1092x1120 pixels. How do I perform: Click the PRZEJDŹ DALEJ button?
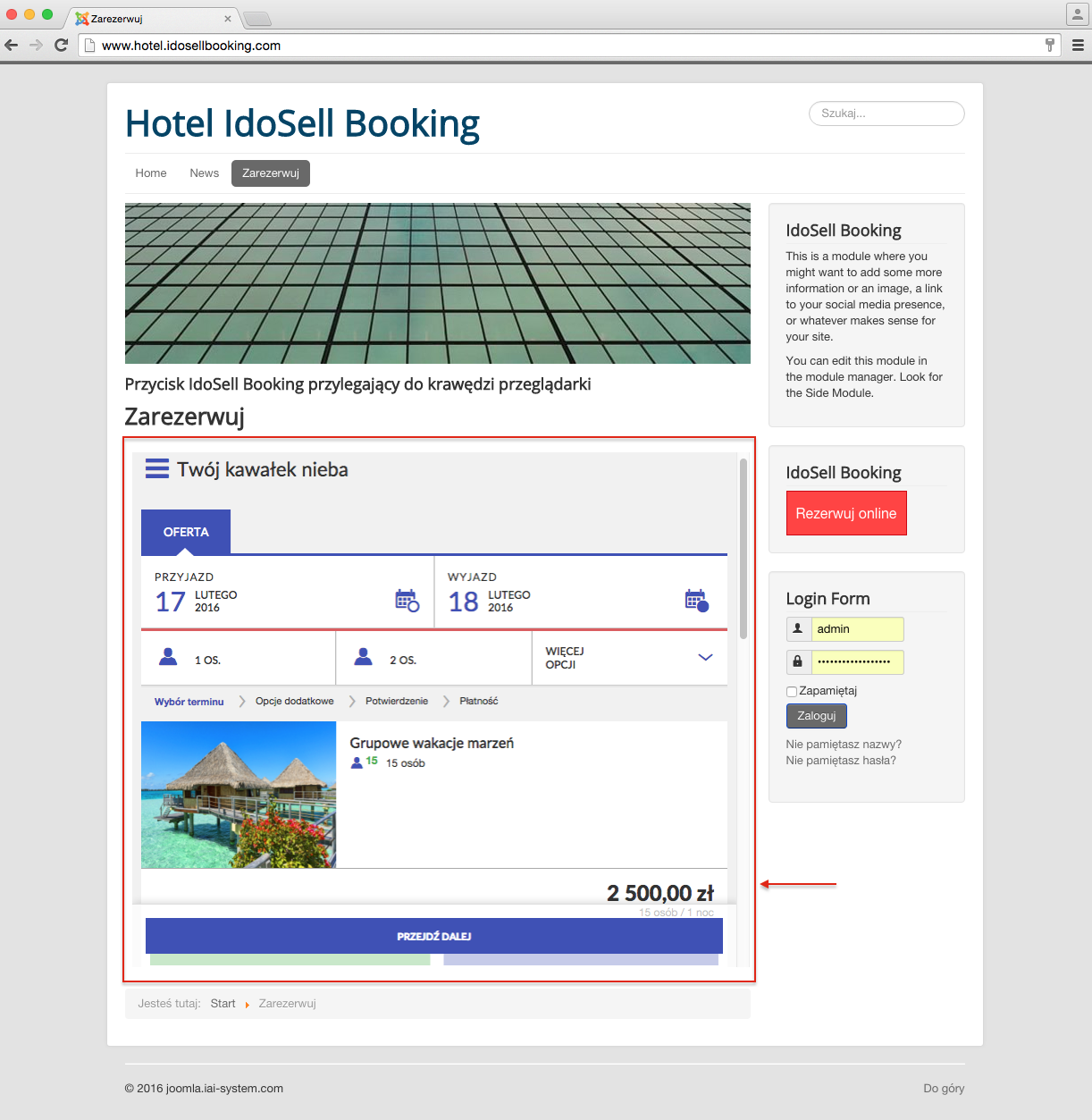(434, 936)
